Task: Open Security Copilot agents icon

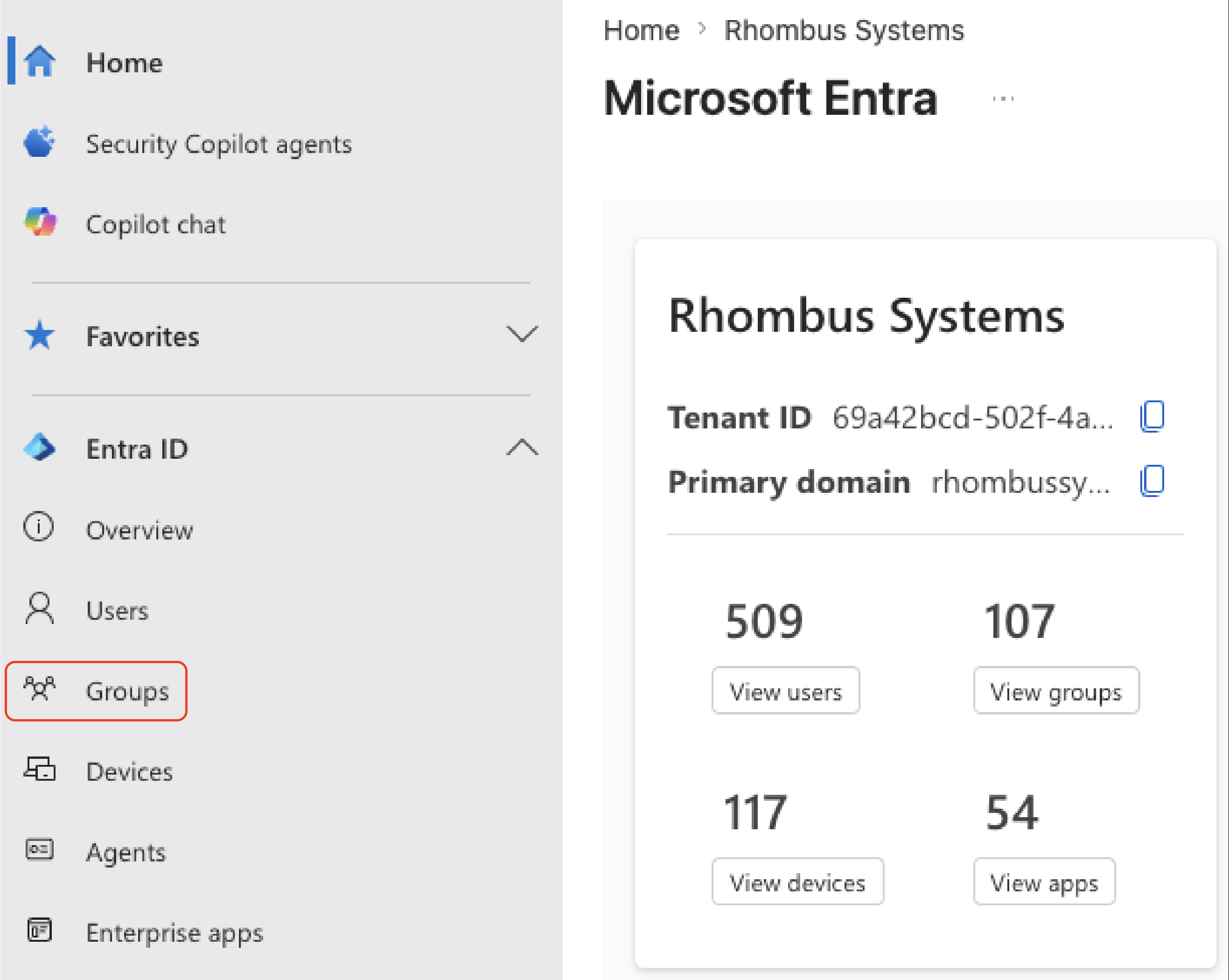Action: 39,142
